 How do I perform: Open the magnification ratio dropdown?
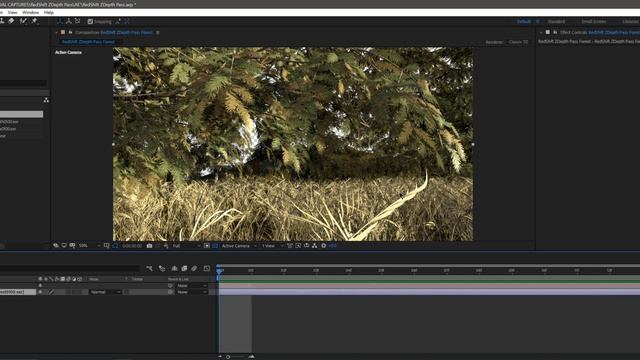pyautogui.click(x=89, y=246)
